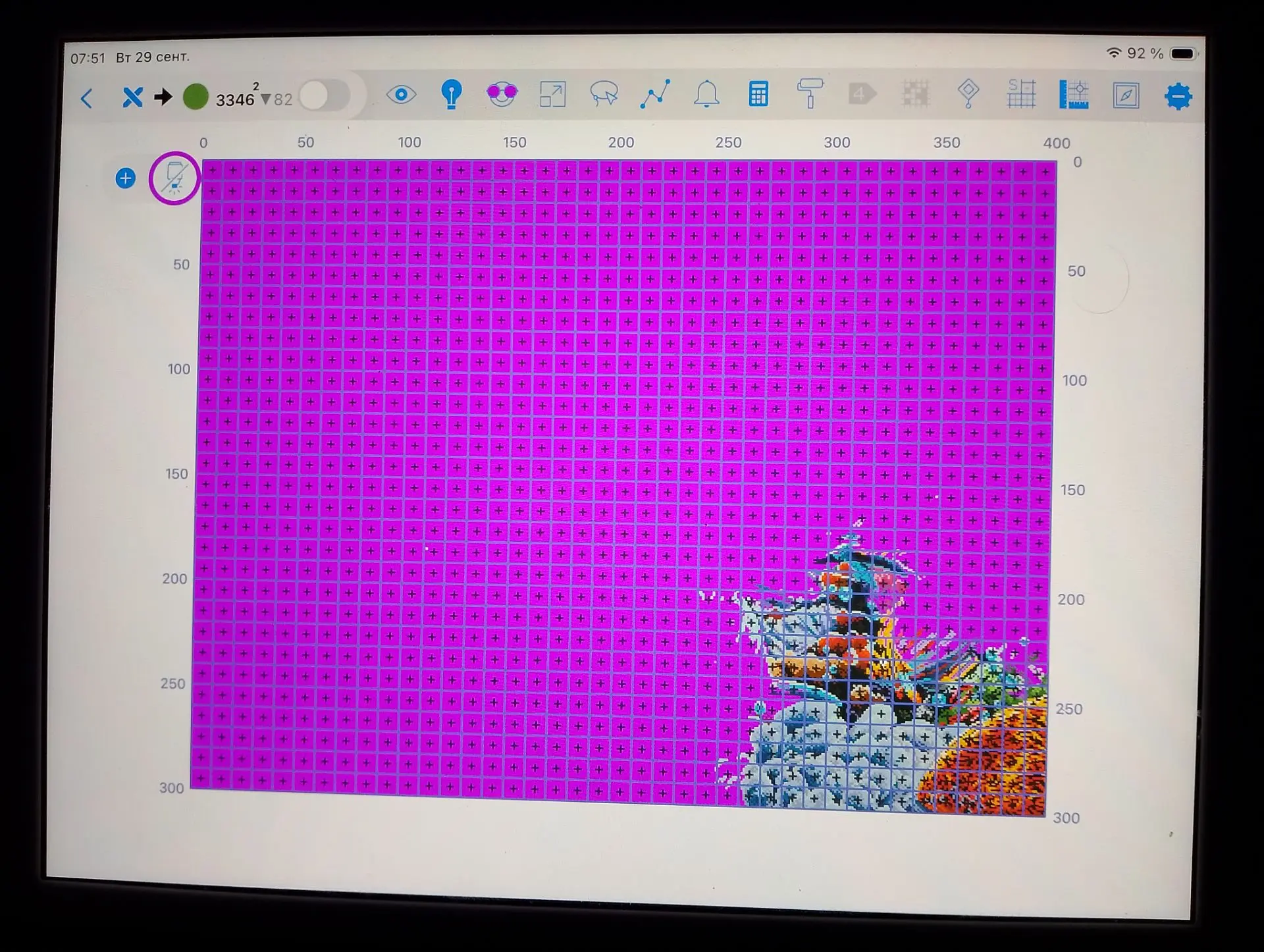Open the calculator icon
Image resolution: width=1264 pixels, height=952 pixels.
tap(758, 94)
